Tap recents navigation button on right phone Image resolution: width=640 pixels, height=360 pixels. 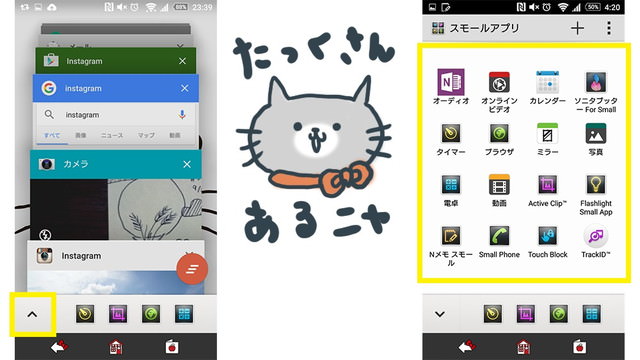click(x=580, y=347)
